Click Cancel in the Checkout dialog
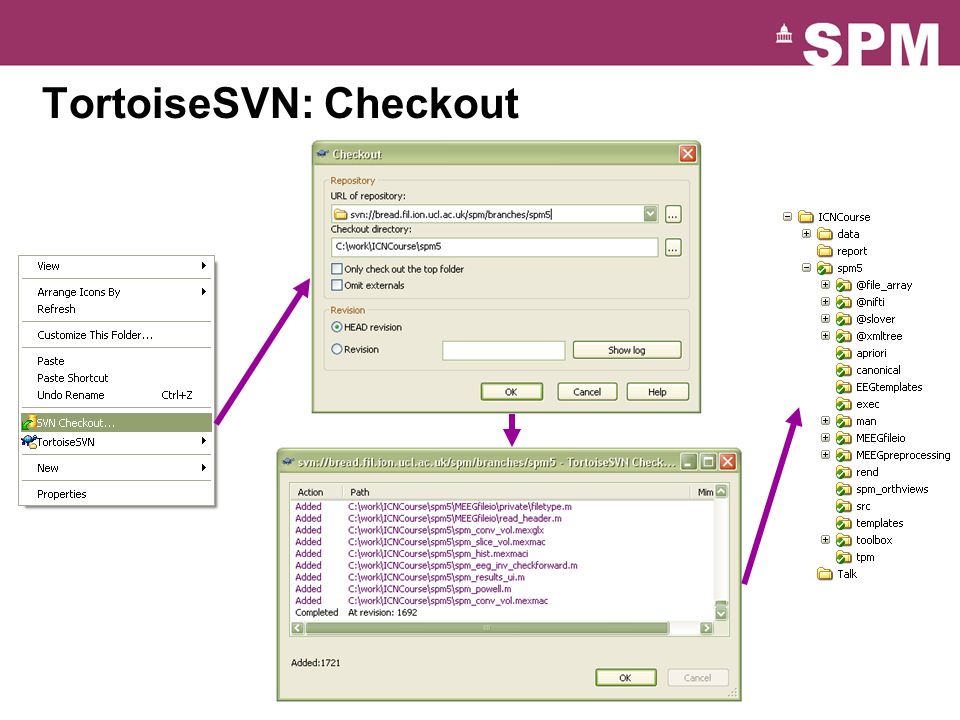The image size is (960, 720). point(587,392)
